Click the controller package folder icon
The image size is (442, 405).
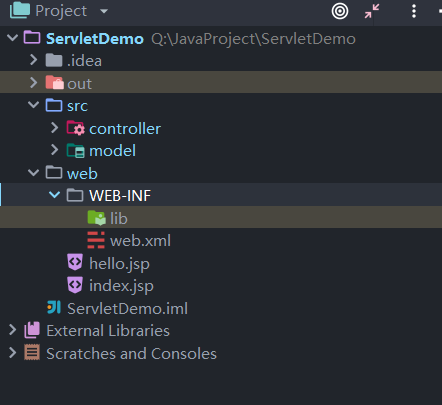(76, 128)
